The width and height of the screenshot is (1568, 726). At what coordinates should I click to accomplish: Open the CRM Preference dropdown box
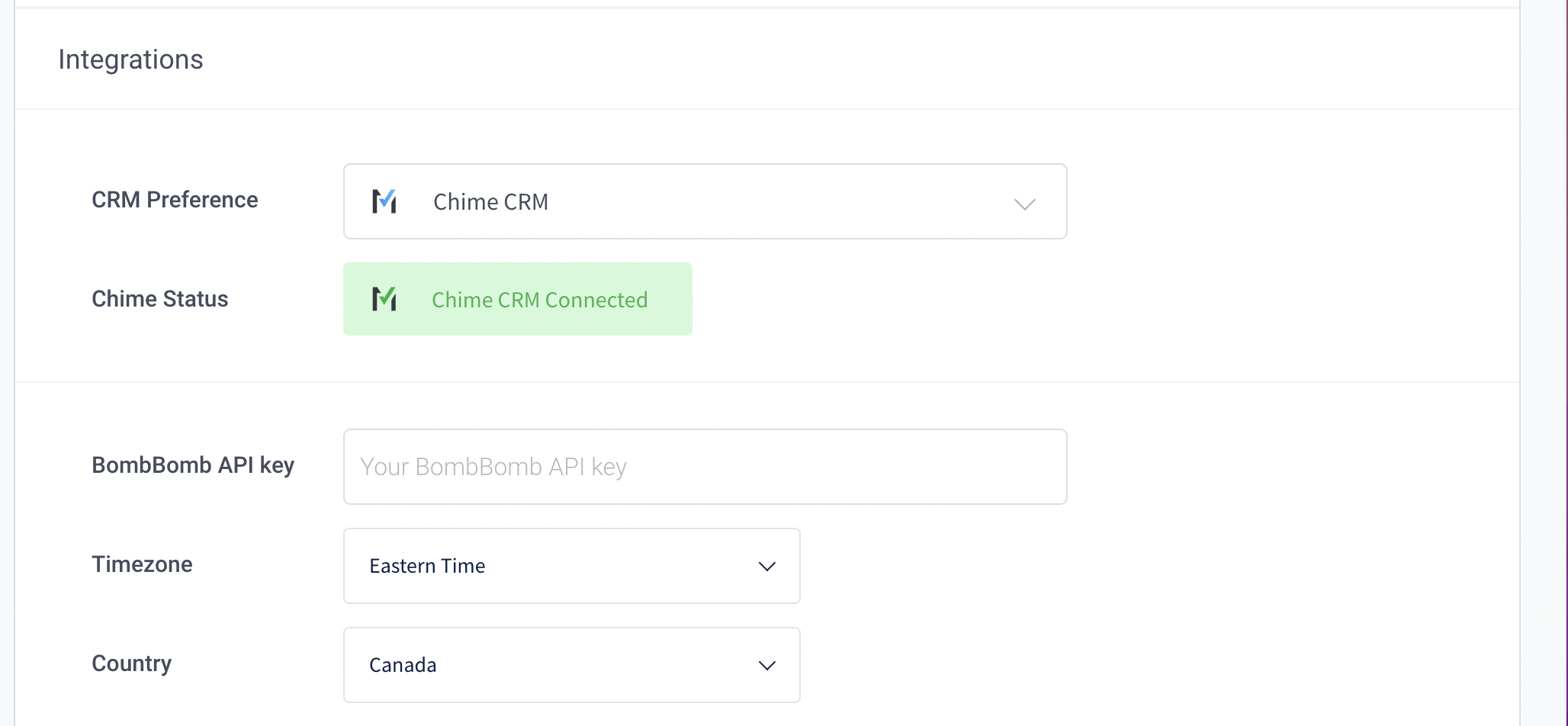705,201
